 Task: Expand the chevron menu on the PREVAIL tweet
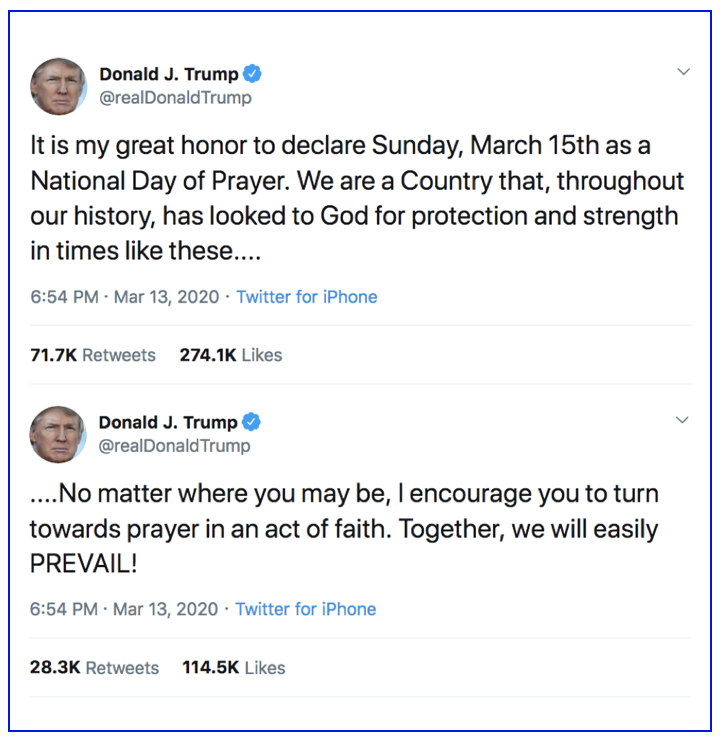point(682,420)
